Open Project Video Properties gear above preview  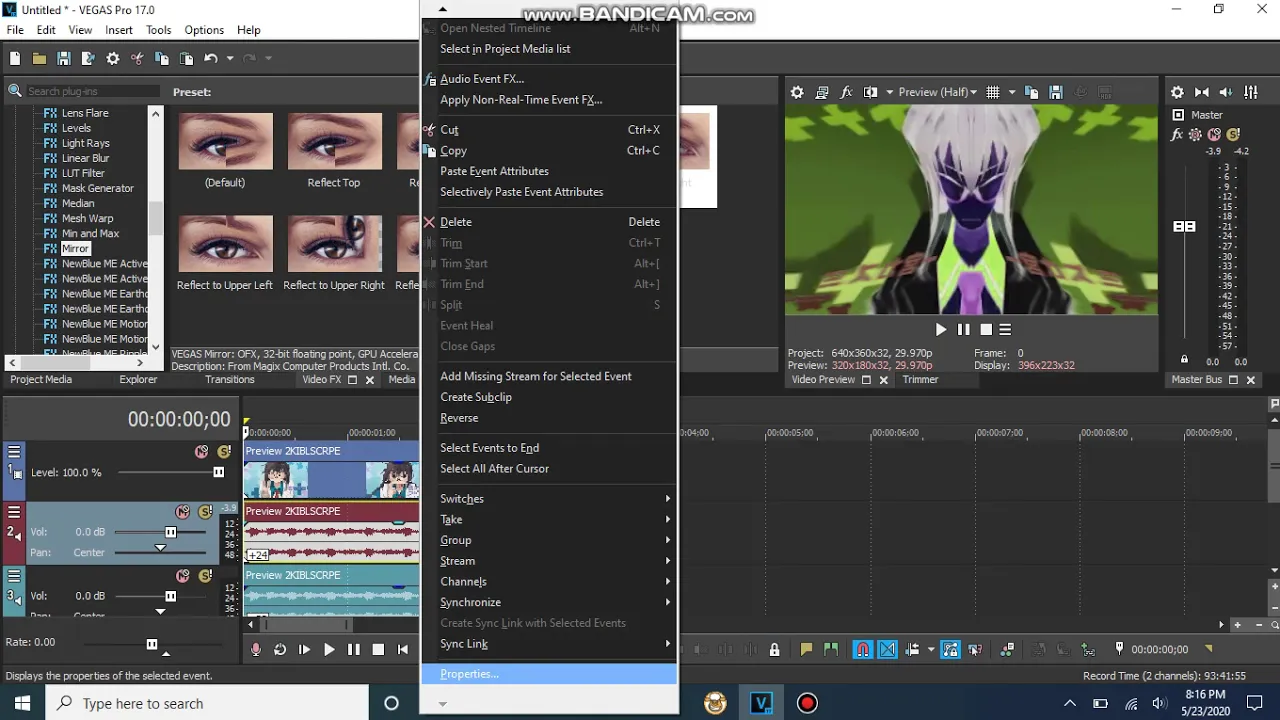797,92
